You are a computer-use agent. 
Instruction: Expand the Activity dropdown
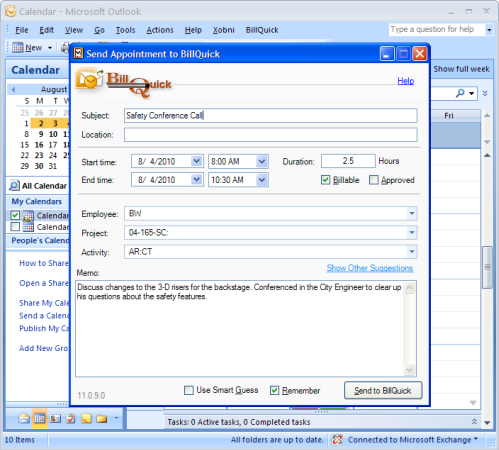tap(412, 252)
